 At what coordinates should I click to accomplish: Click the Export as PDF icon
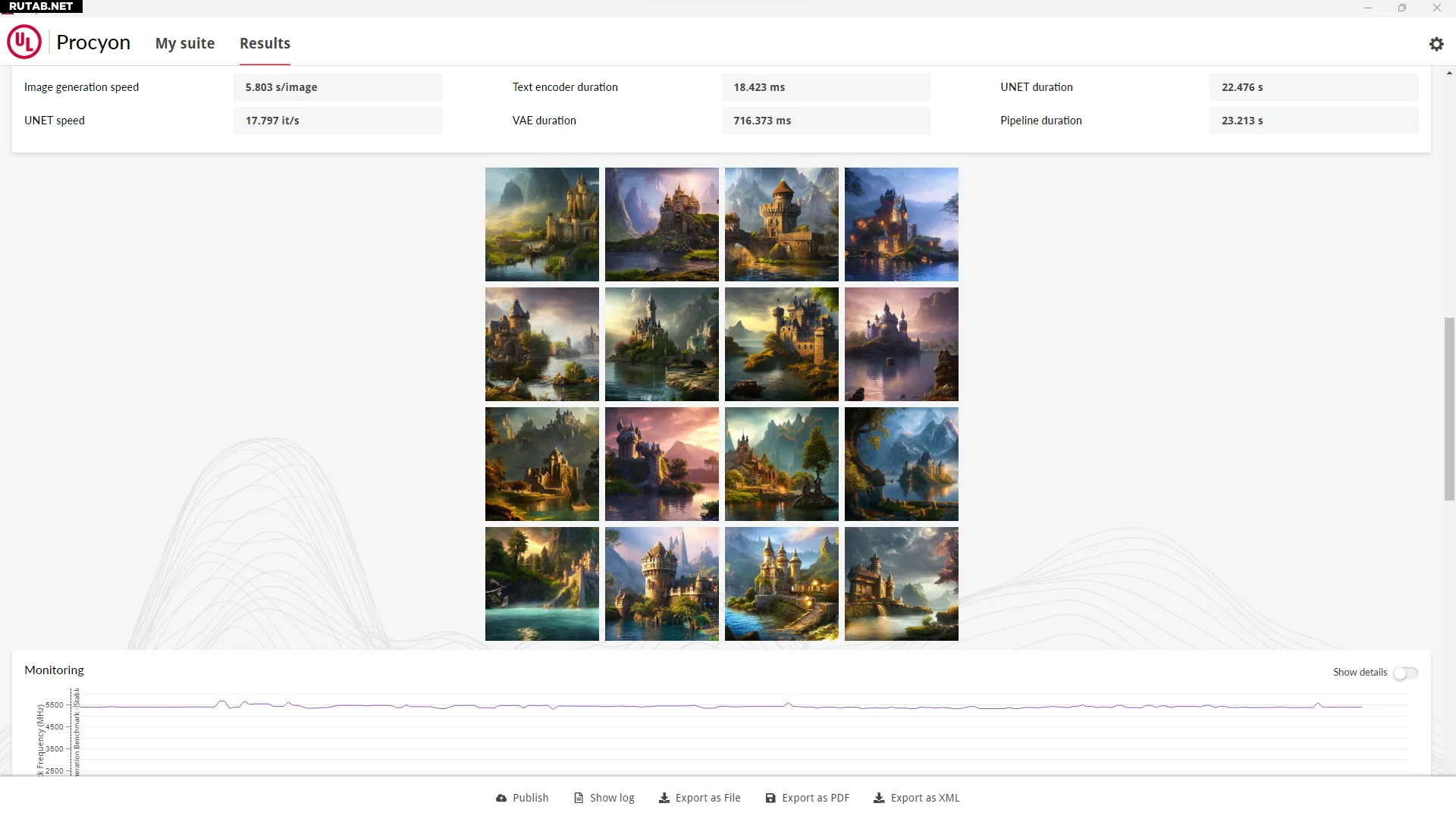click(x=769, y=797)
